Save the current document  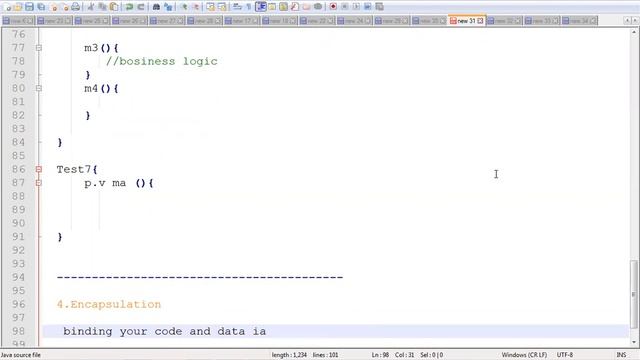[x=29, y=7]
